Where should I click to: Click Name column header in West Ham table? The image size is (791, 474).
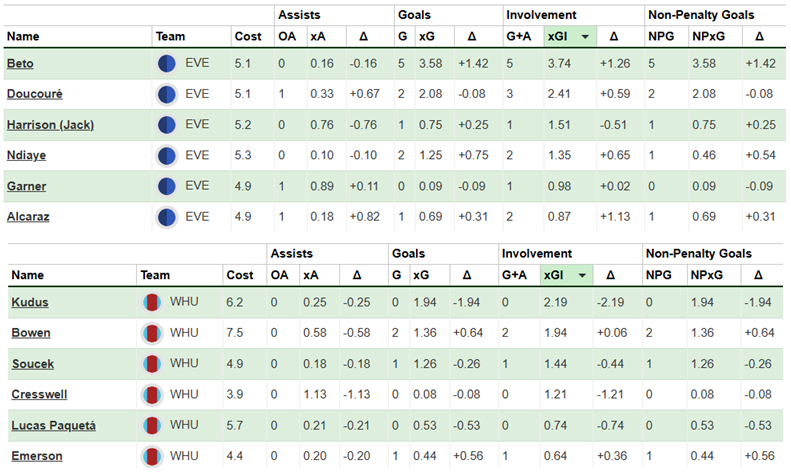click(28, 275)
